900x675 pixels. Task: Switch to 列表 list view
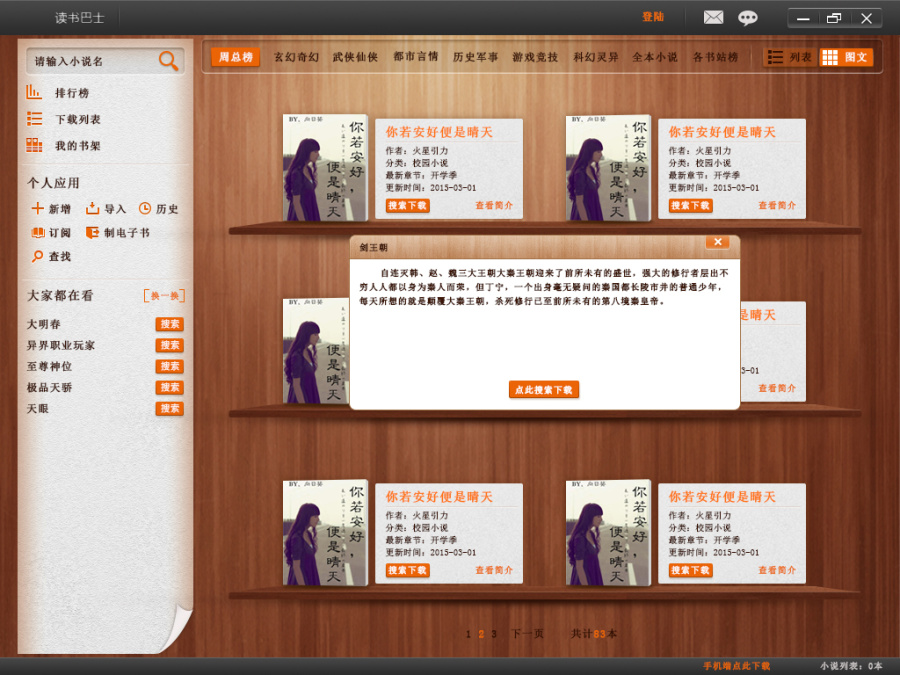click(x=788, y=57)
